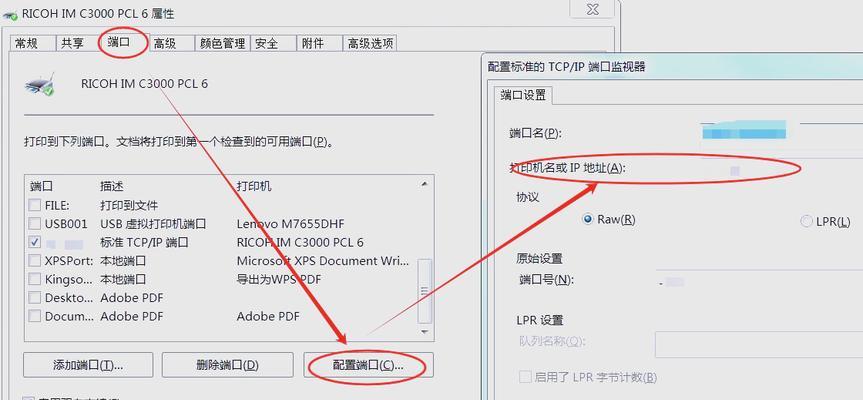The height and width of the screenshot is (400, 863).
Task: Click the port list scroll up arrow
Action: 424,184
